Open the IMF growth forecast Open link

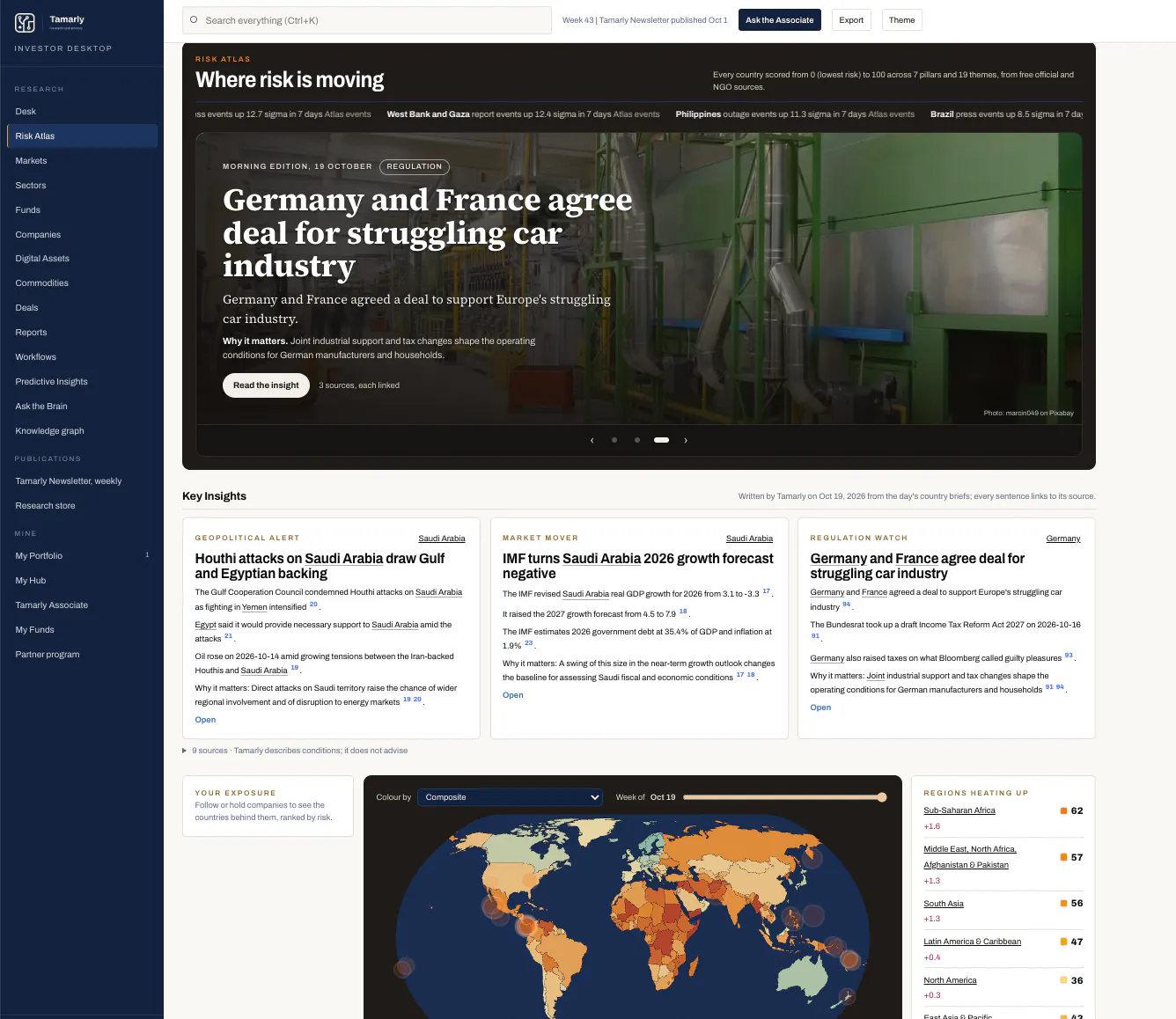coord(513,695)
